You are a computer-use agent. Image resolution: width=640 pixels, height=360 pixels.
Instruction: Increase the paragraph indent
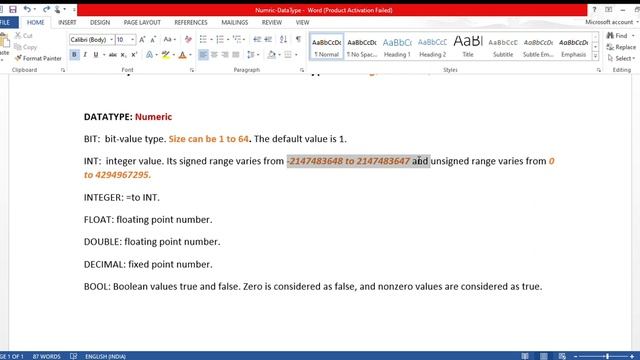(268, 40)
